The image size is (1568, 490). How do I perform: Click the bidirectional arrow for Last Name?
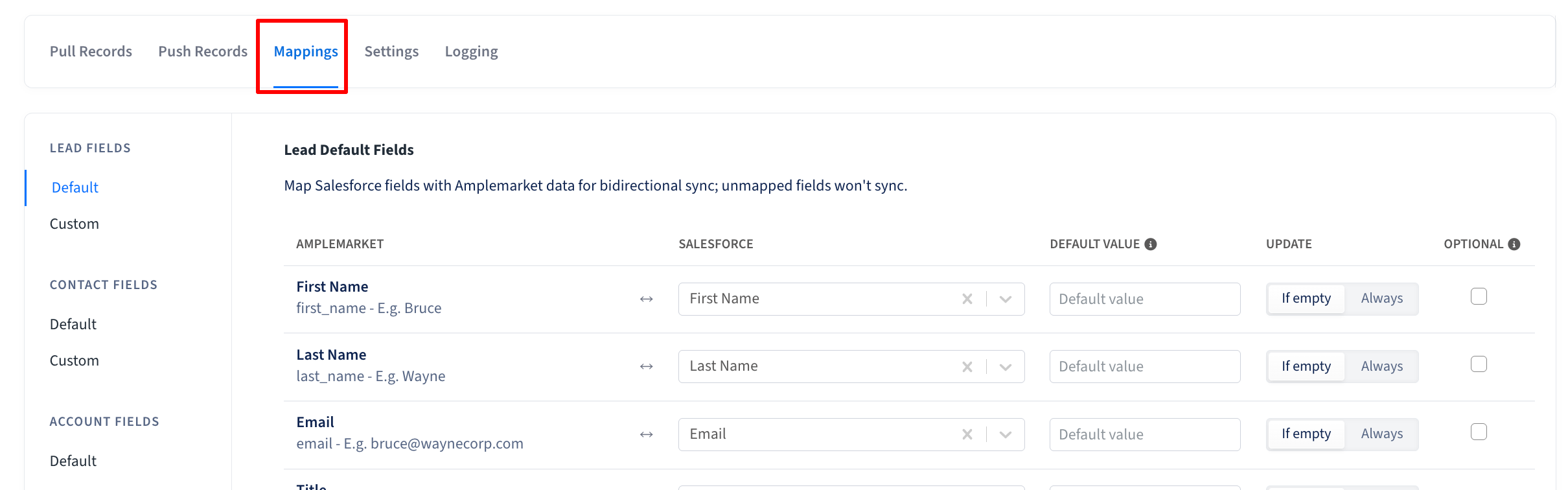tap(646, 366)
